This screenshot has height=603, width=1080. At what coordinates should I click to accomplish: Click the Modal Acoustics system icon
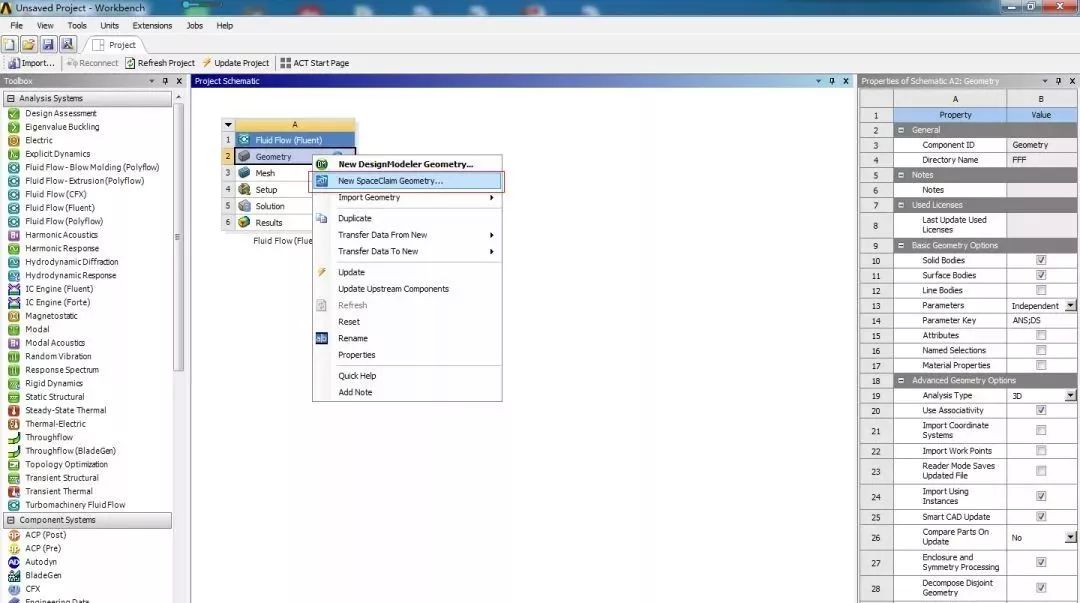click(x=14, y=343)
